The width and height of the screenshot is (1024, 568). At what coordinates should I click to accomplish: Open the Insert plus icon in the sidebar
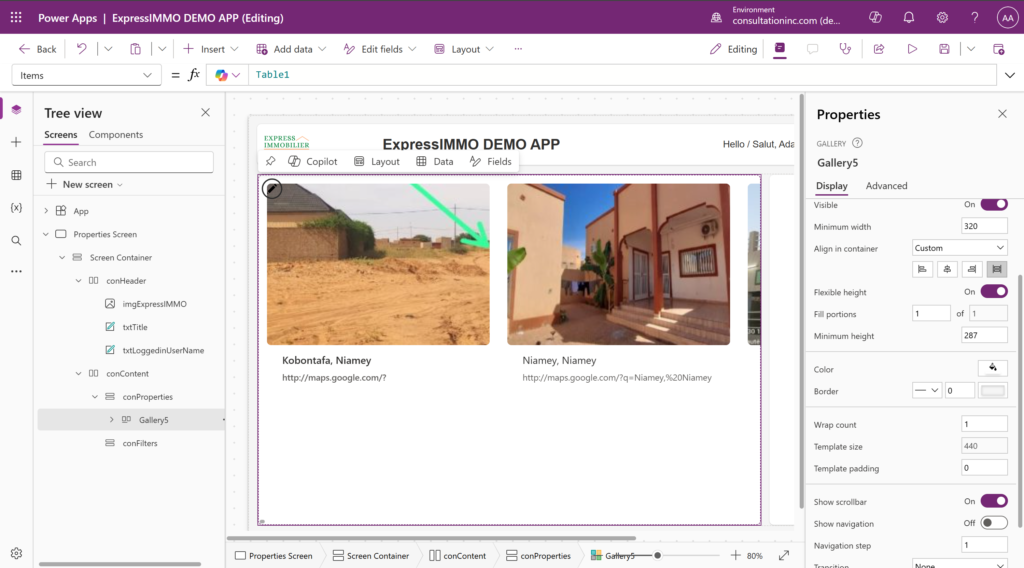pos(16,142)
